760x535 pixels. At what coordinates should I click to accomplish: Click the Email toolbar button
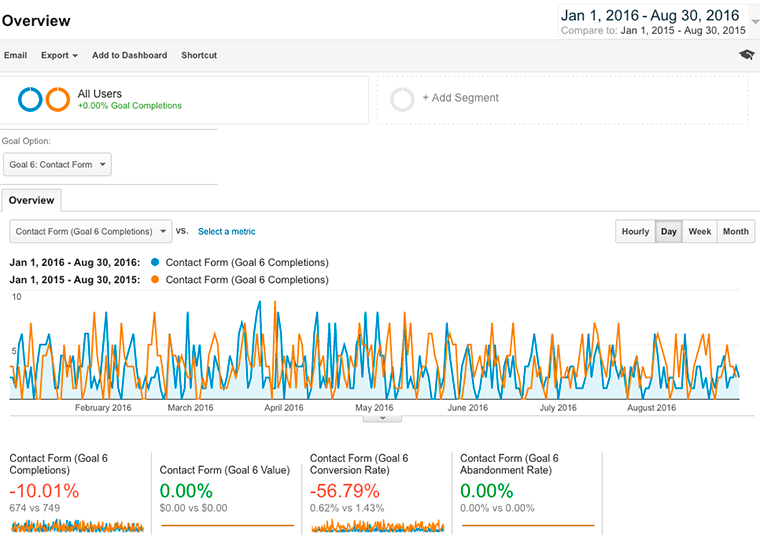click(16, 55)
